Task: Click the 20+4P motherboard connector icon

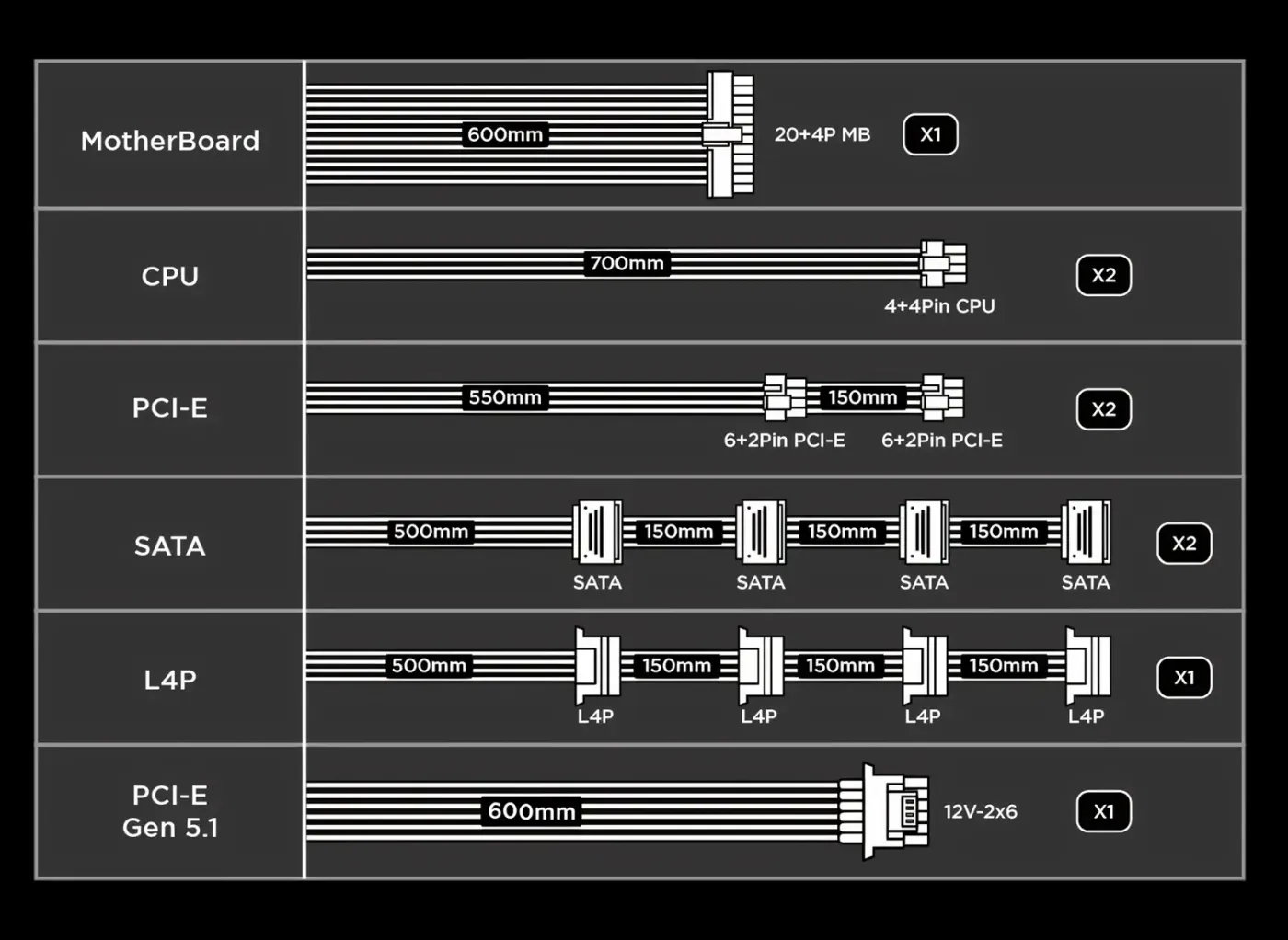Action: (730, 134)
